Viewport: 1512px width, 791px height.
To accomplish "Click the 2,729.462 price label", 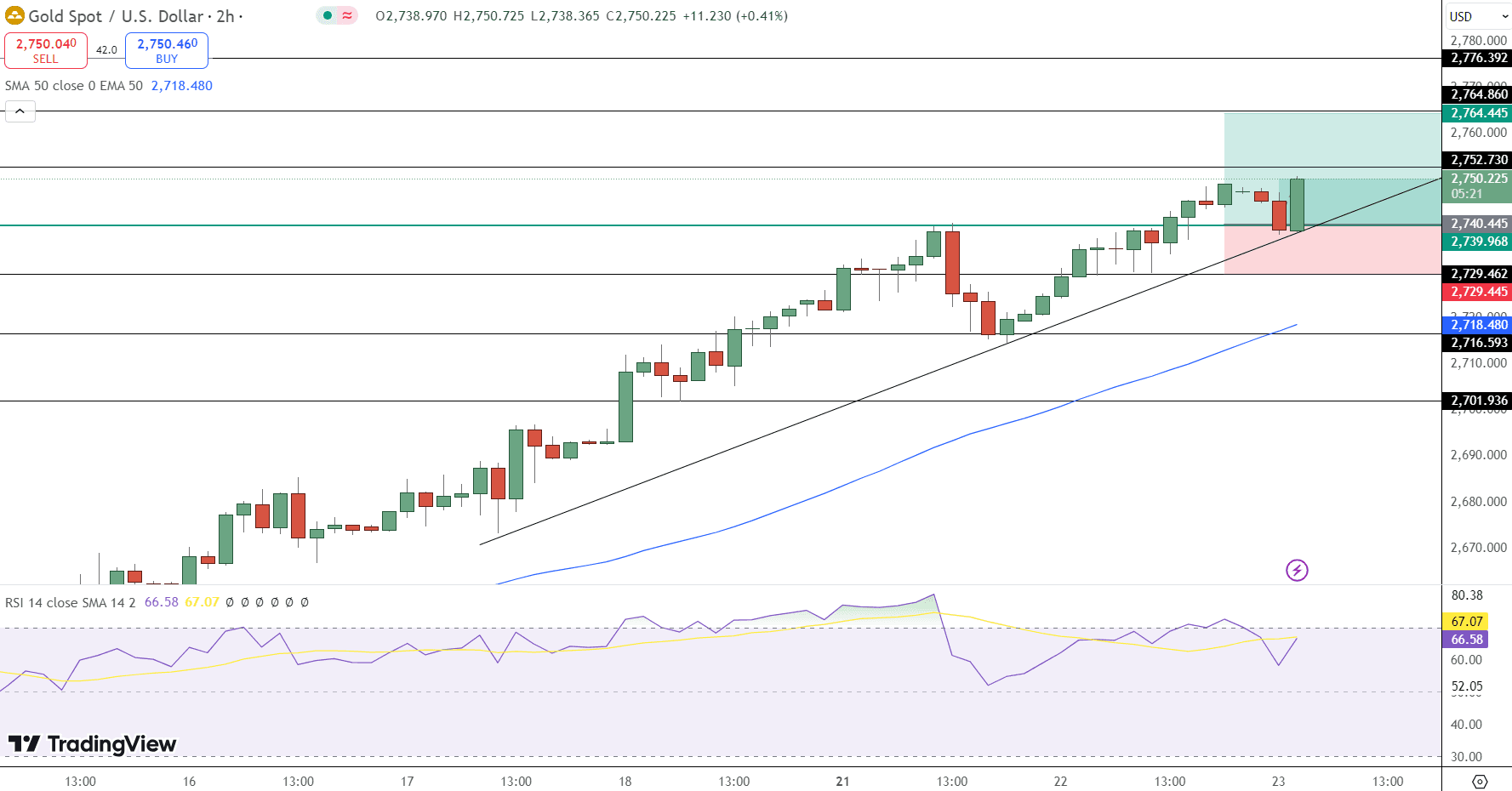I will pos(1479,274).
